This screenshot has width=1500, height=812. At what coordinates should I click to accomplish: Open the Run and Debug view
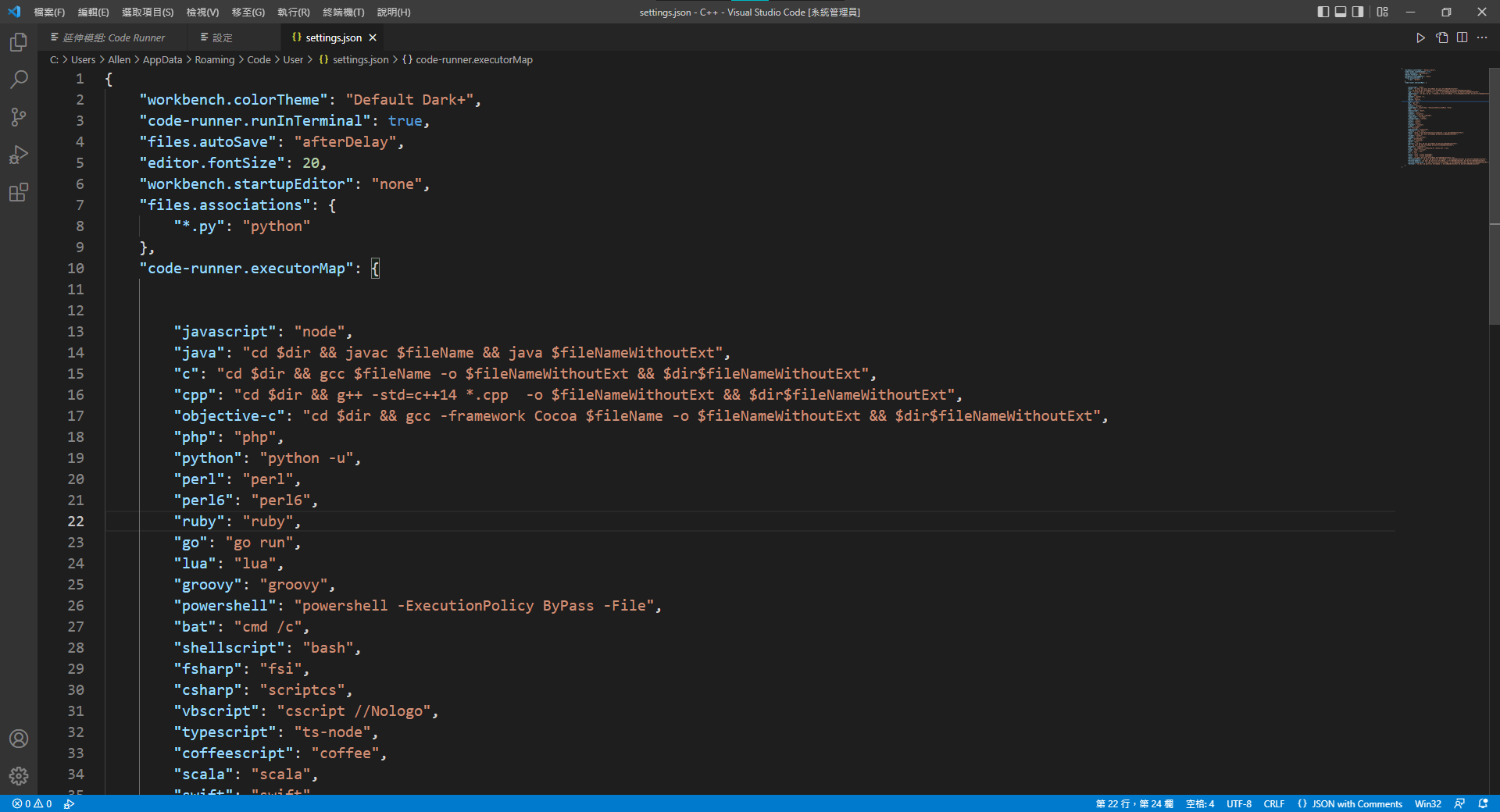click(19, 155)
